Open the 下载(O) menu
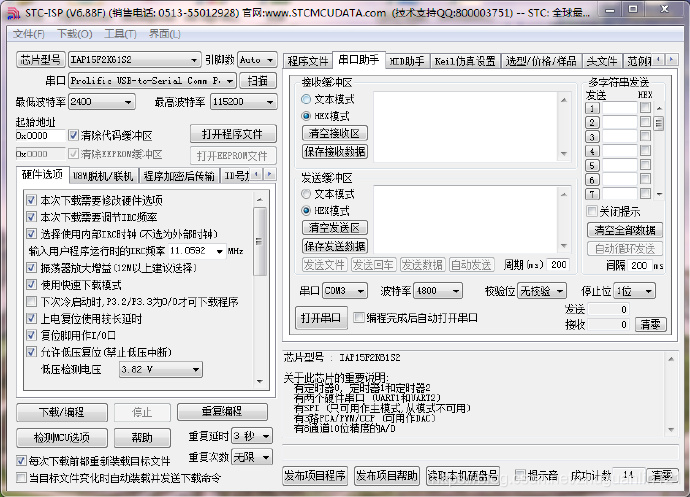This screenshot has width=690, height=497. coord(74,34)
